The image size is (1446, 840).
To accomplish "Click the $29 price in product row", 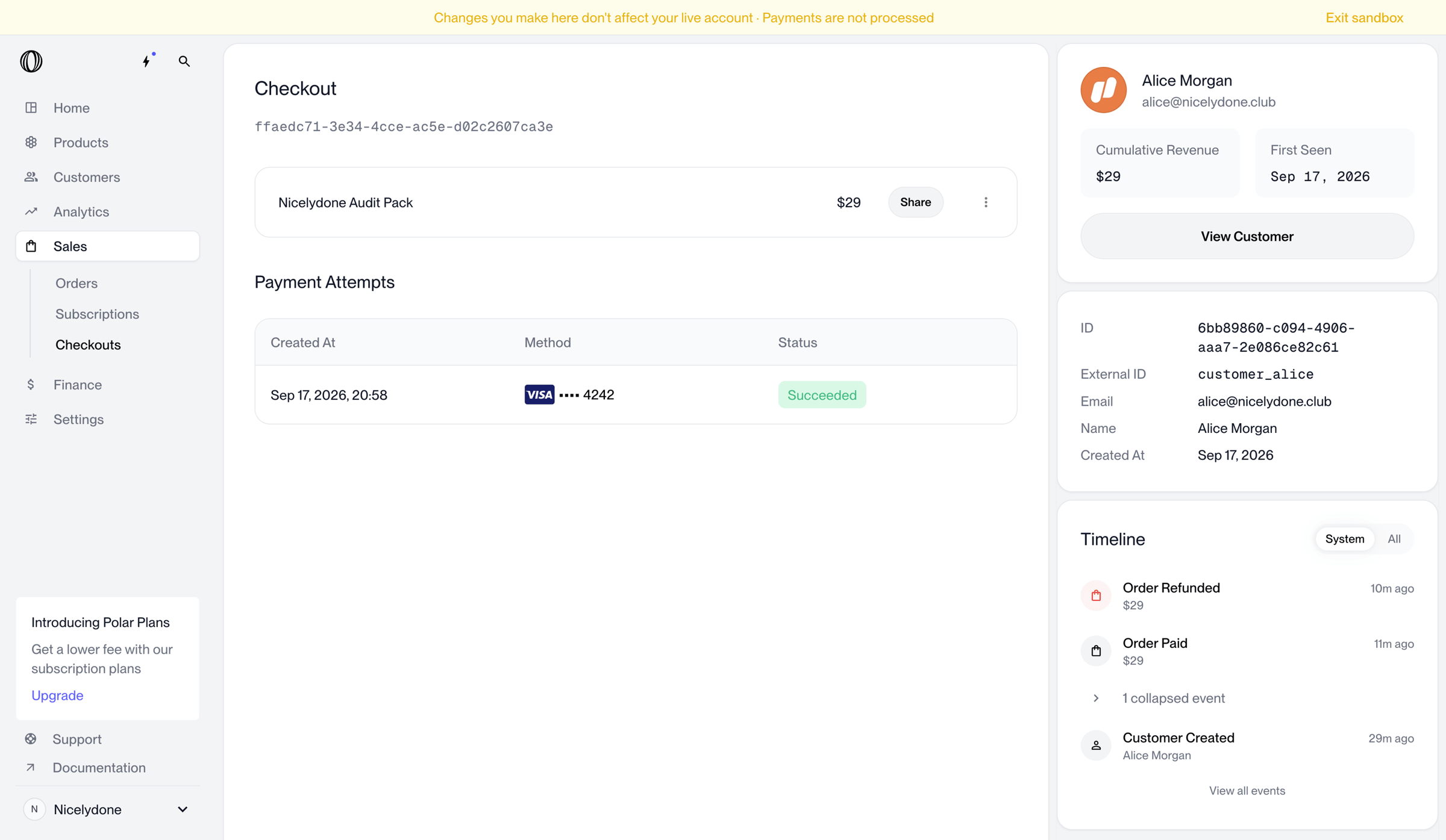I will tap(848, 202).
